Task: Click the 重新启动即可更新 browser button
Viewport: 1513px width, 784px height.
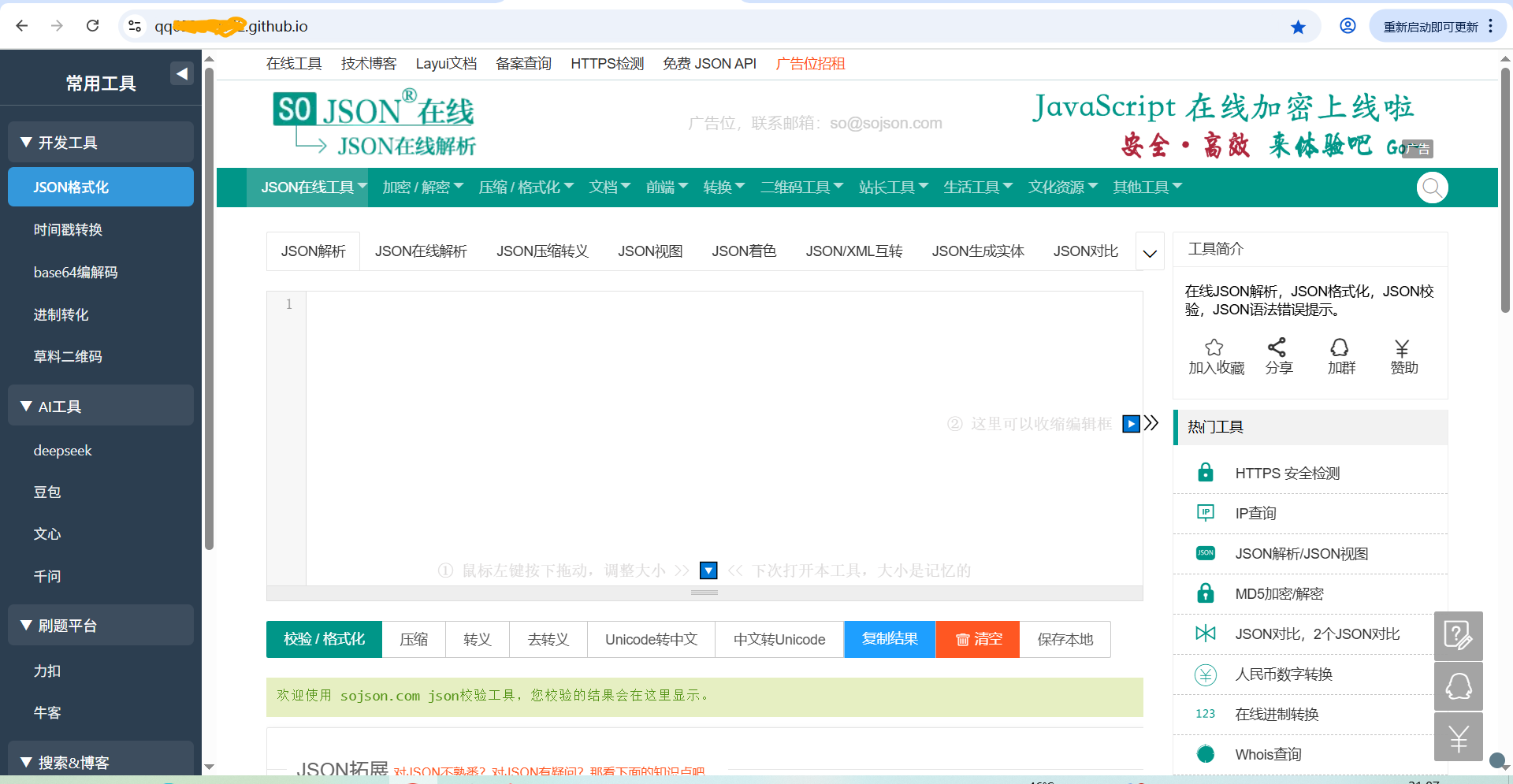Action: [x=1438, y=26]
